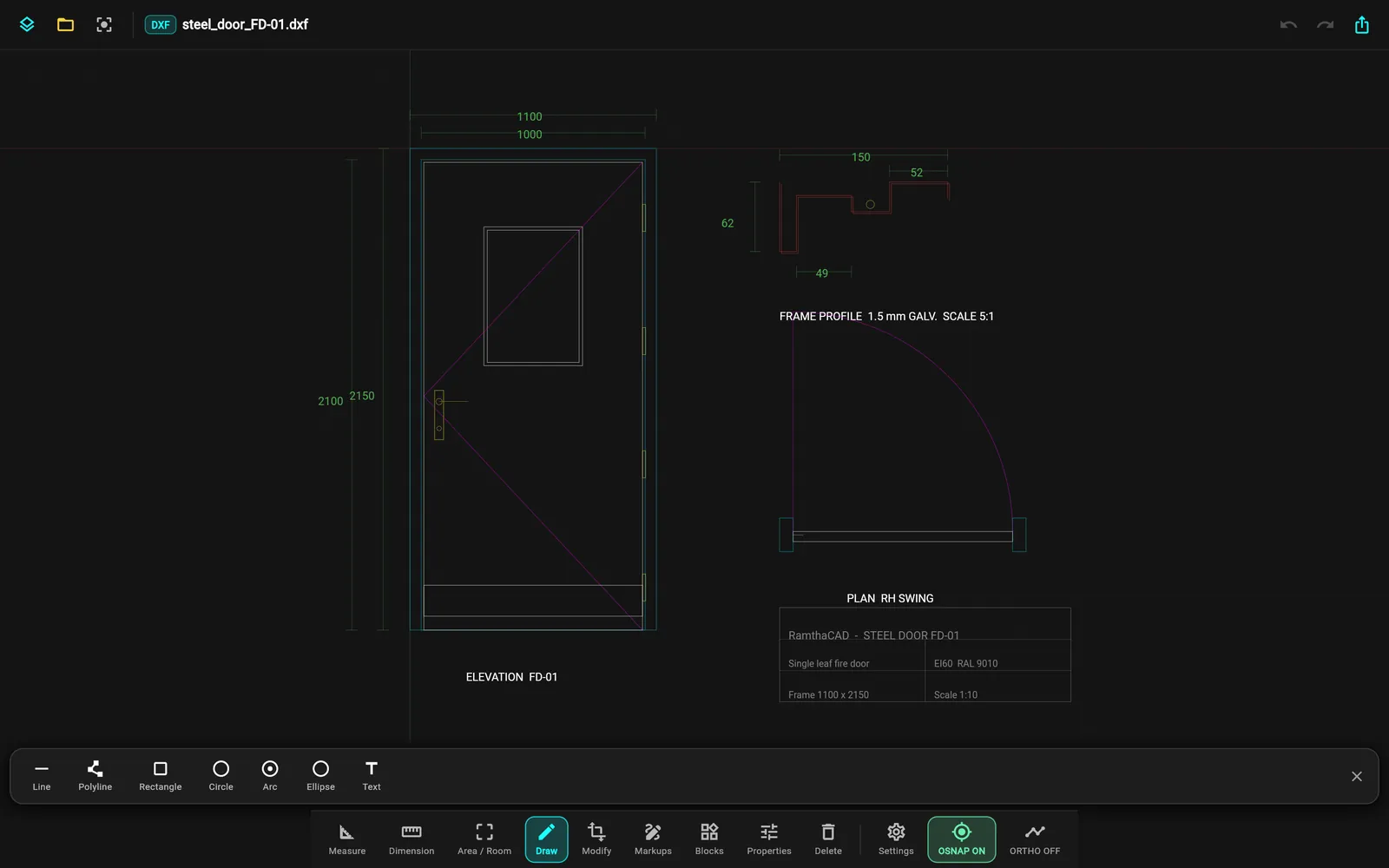Open the Measure tool

347,839
